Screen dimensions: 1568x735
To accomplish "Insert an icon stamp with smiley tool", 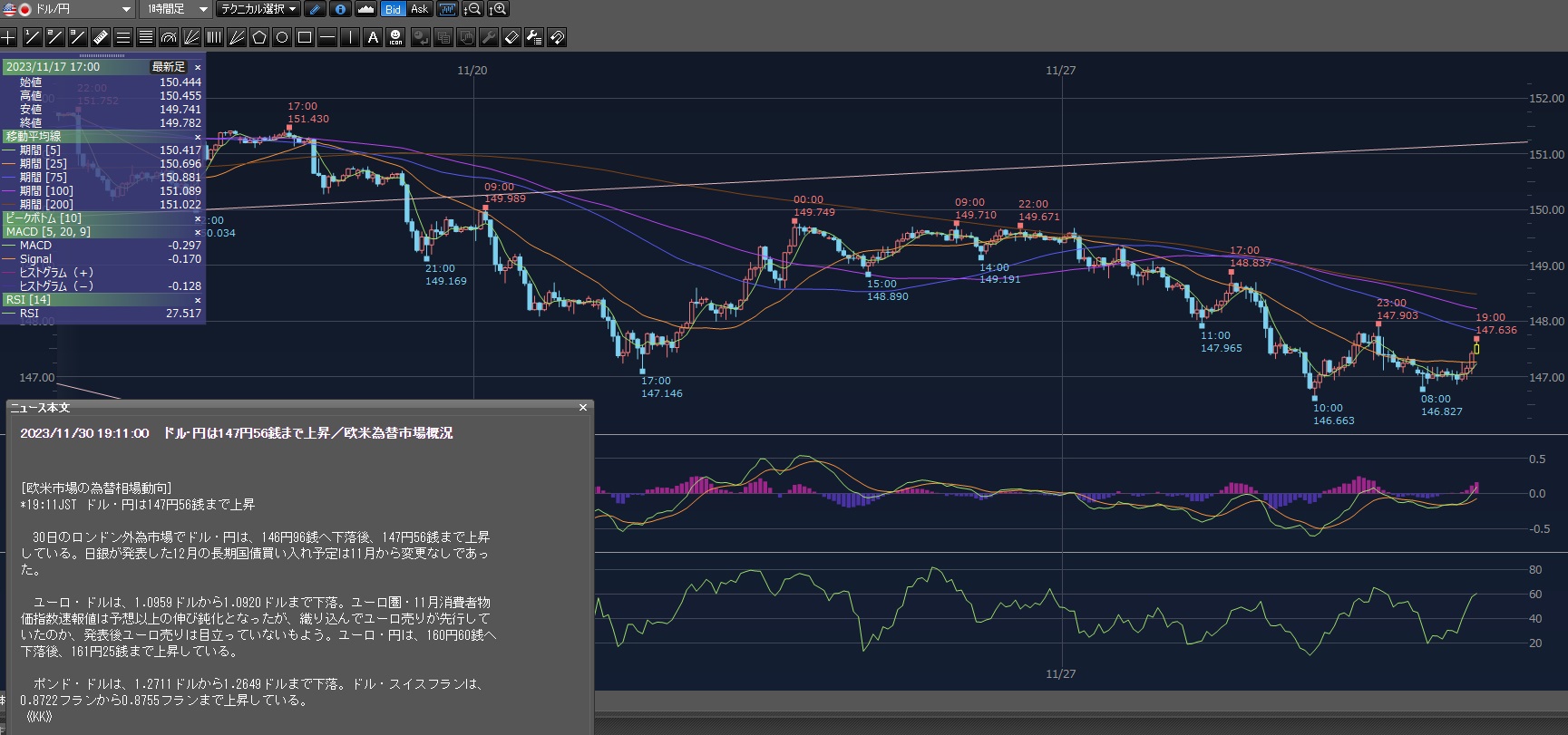I will (395, 37).
